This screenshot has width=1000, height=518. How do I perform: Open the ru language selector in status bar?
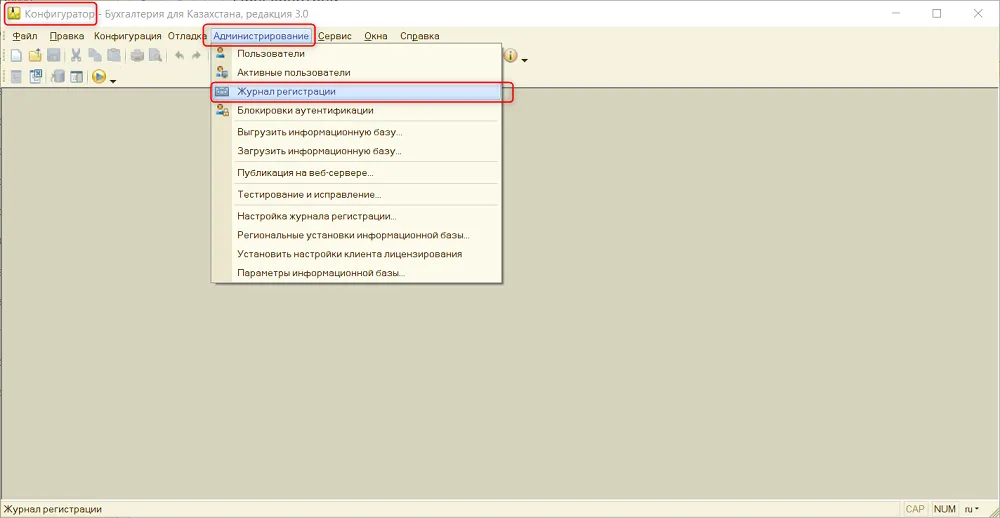pos(972,509)
